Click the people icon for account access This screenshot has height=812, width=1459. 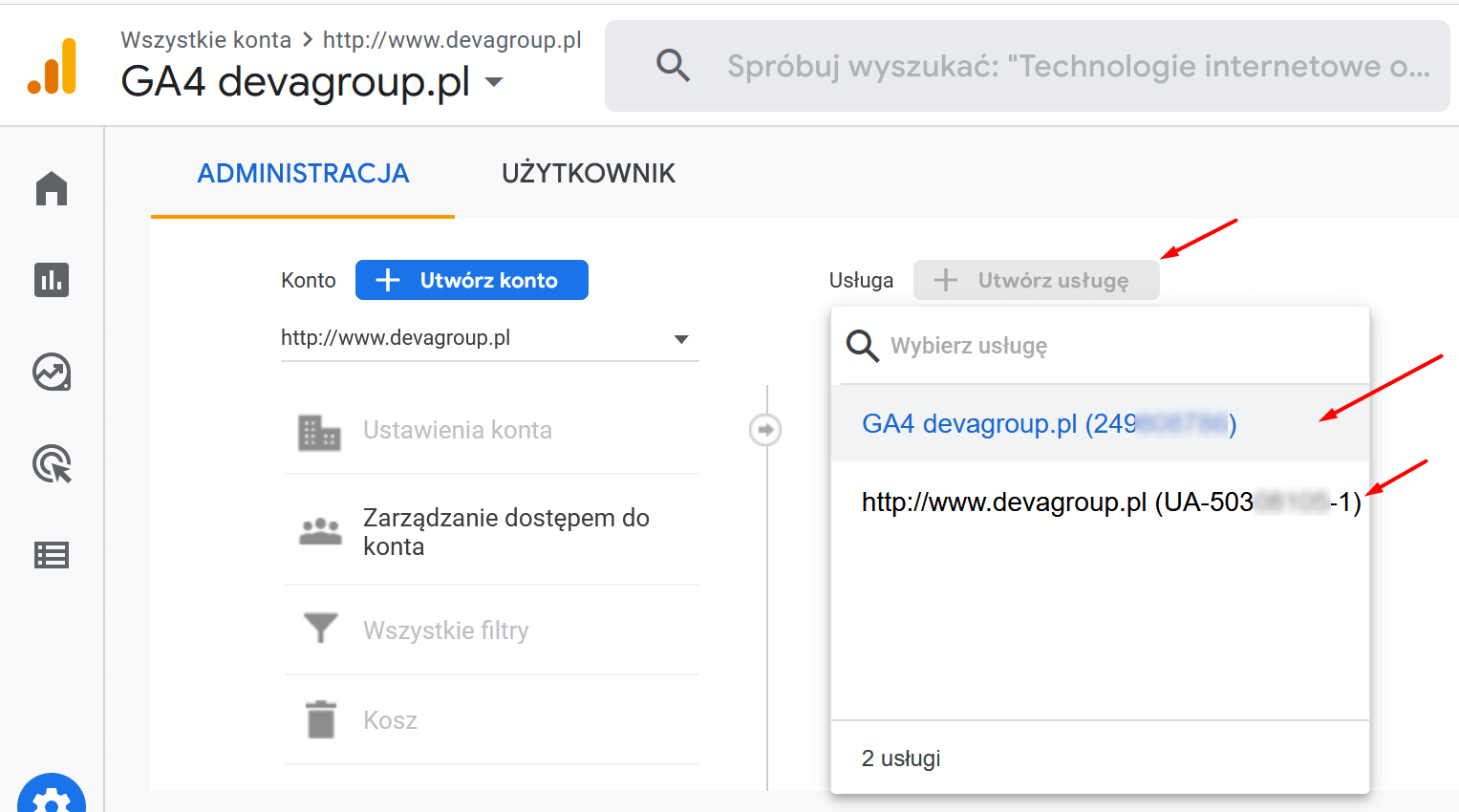click(320, 531)
